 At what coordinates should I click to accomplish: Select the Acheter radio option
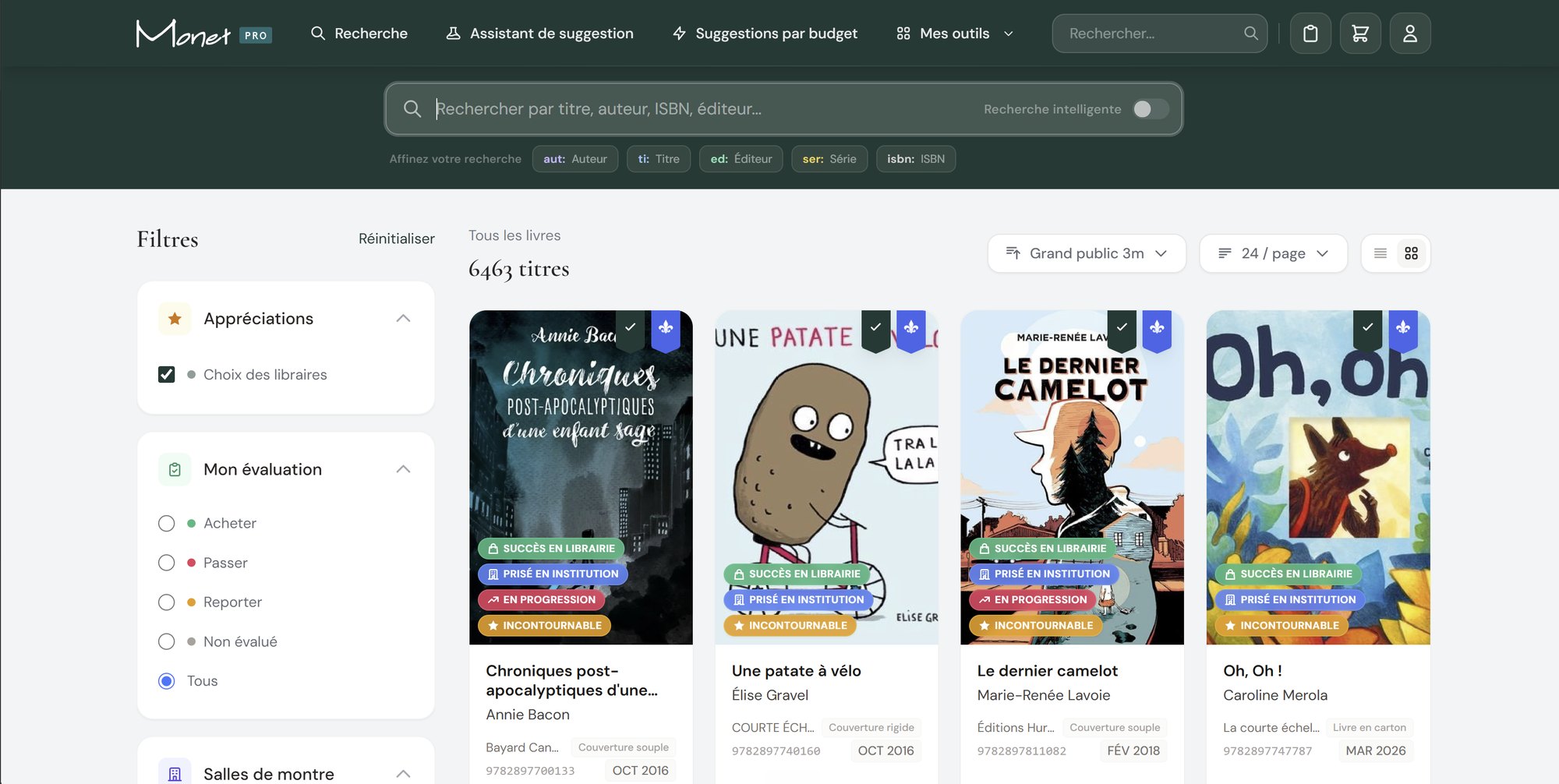tap(166, 524)
